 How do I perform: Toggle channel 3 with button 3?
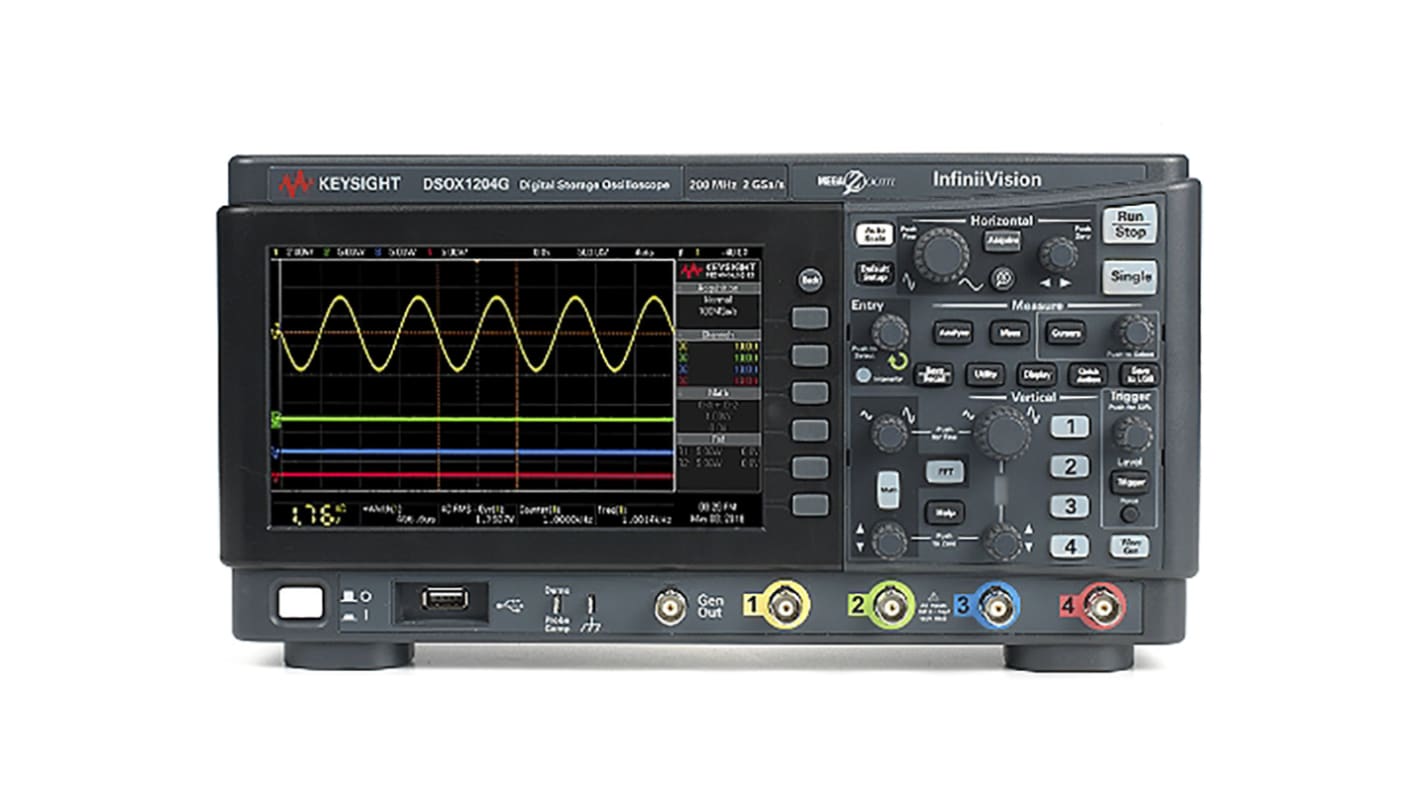[x=1069, y=506]
